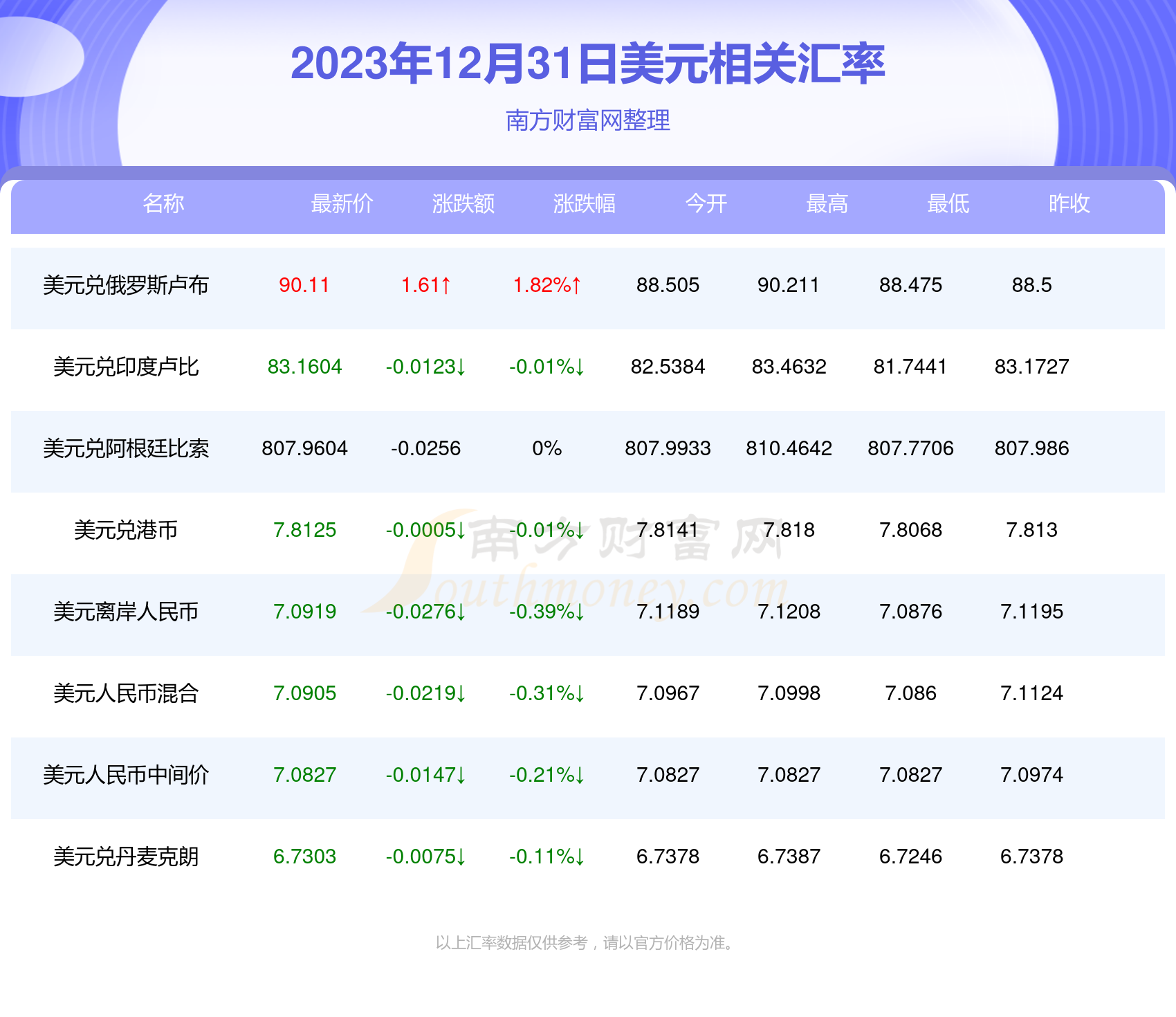Click the peso latest price 807.9604

[305, 448]
